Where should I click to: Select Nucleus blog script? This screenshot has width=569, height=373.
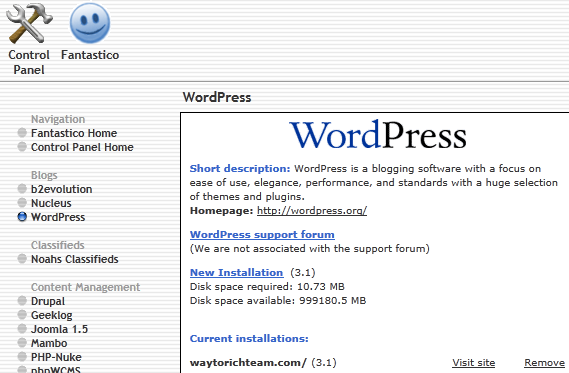point(51,203)
